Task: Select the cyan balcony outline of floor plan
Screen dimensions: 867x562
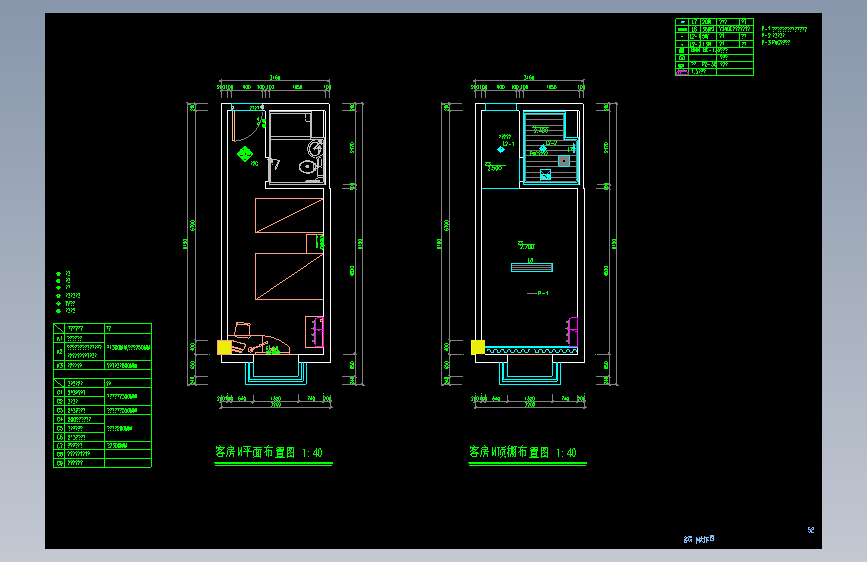Action: point(276,373)
